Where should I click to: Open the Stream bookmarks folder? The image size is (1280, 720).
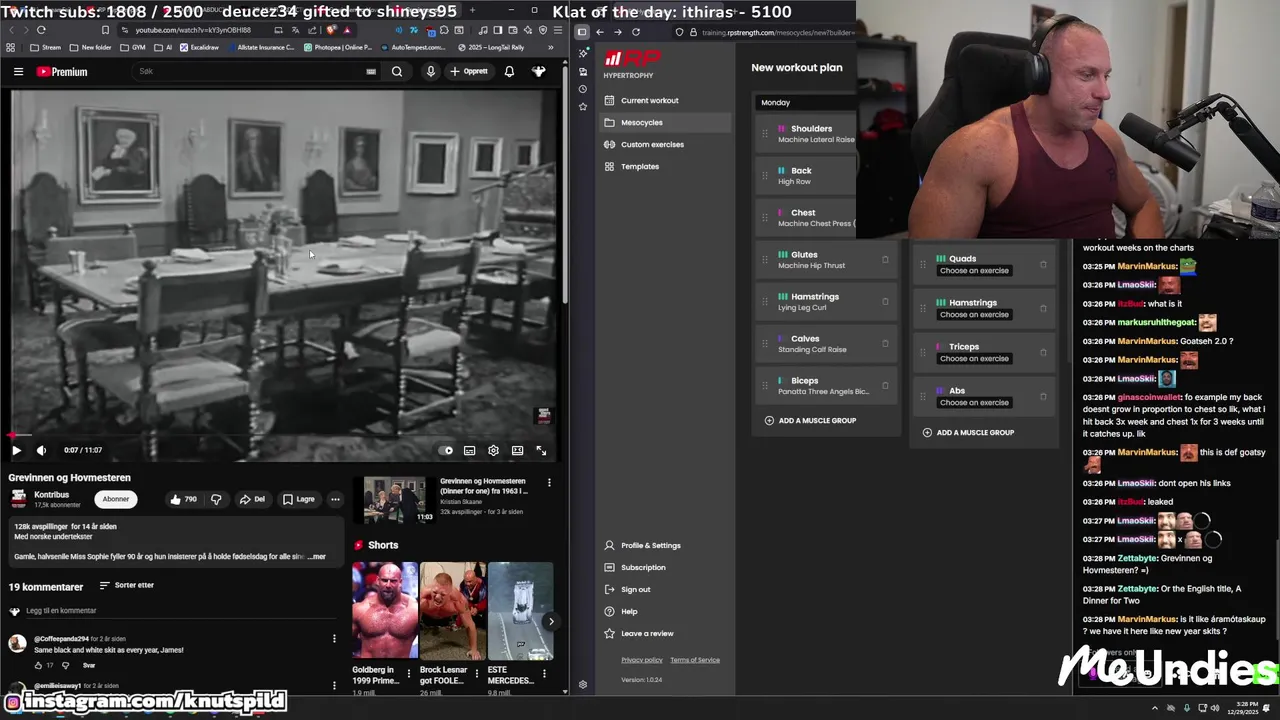[x=46, y=47]
